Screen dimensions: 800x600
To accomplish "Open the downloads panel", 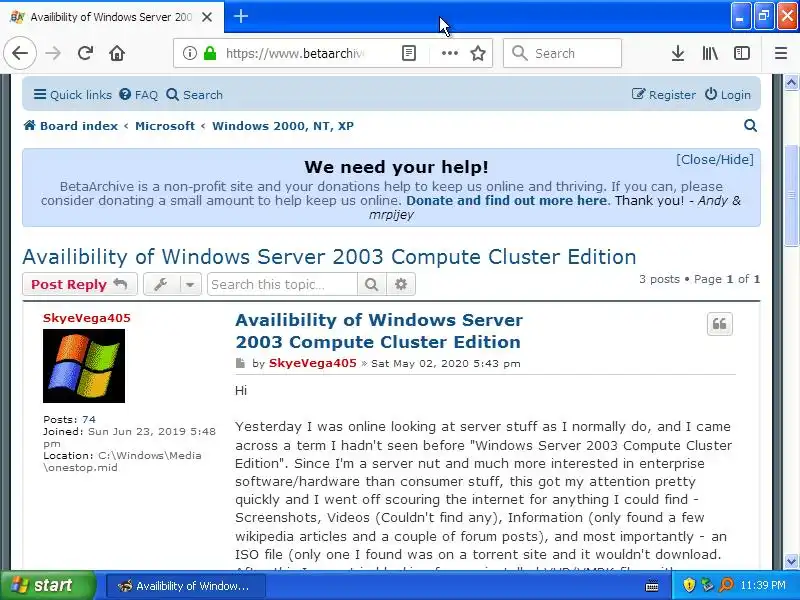I will (x=678, y=53).
